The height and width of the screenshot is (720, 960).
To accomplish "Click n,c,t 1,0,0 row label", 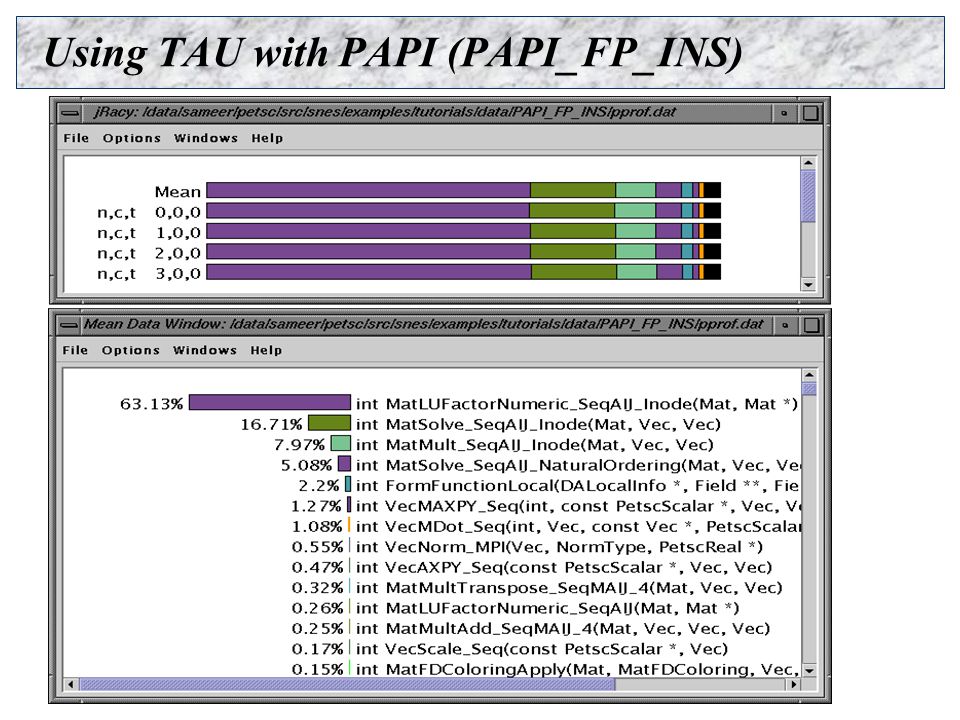I will pos(149,233).
